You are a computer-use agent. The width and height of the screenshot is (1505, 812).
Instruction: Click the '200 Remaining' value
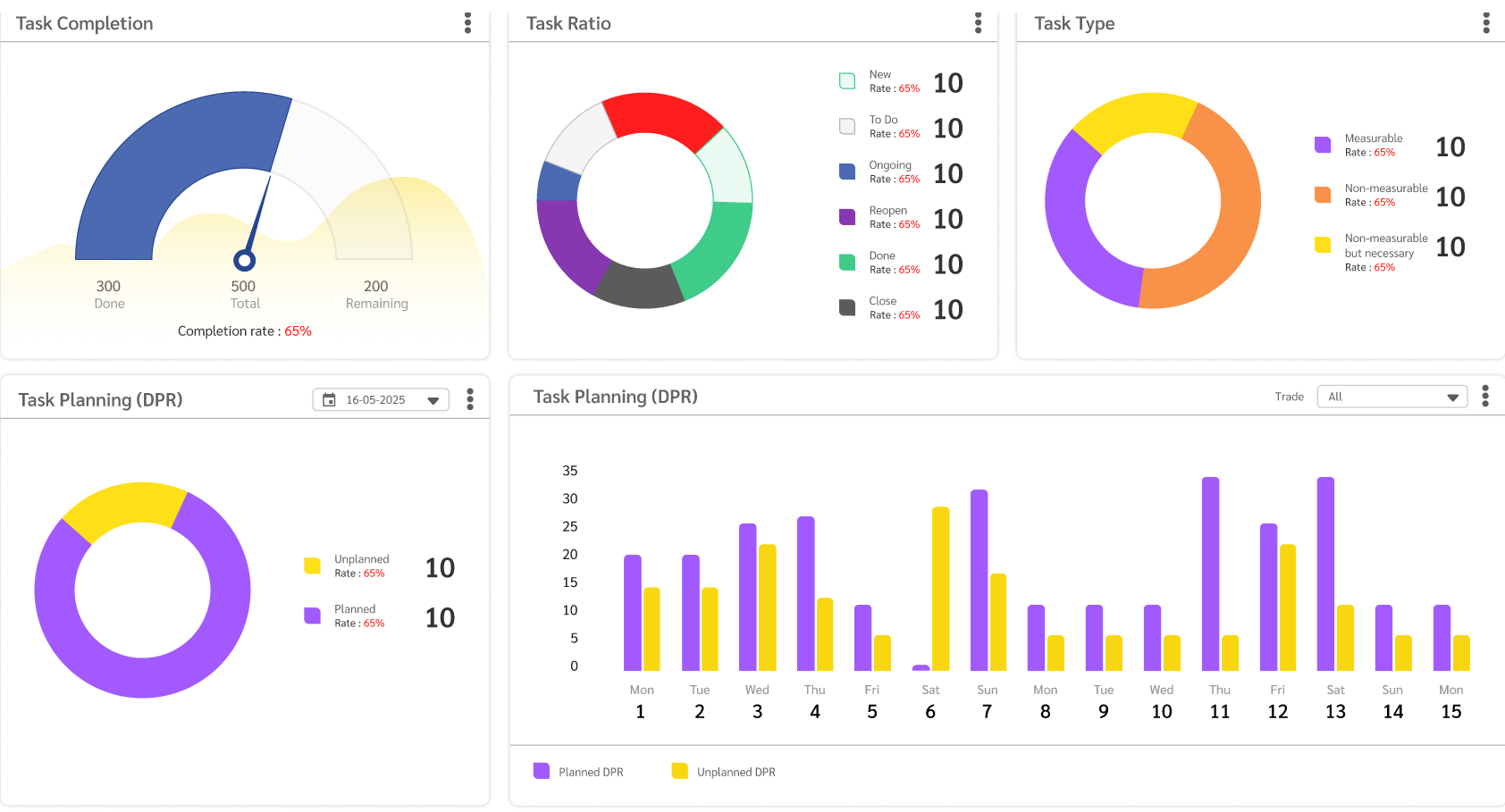(376, 294)
